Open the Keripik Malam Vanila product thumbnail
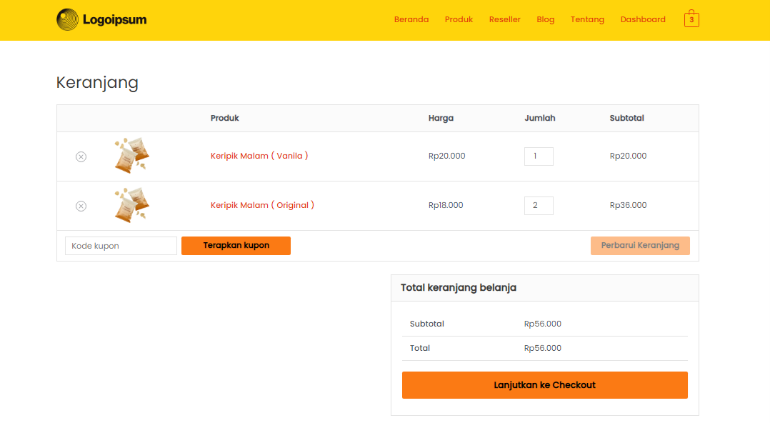The height and width of the screenshot is (423, 770). (x=131, y=154)
